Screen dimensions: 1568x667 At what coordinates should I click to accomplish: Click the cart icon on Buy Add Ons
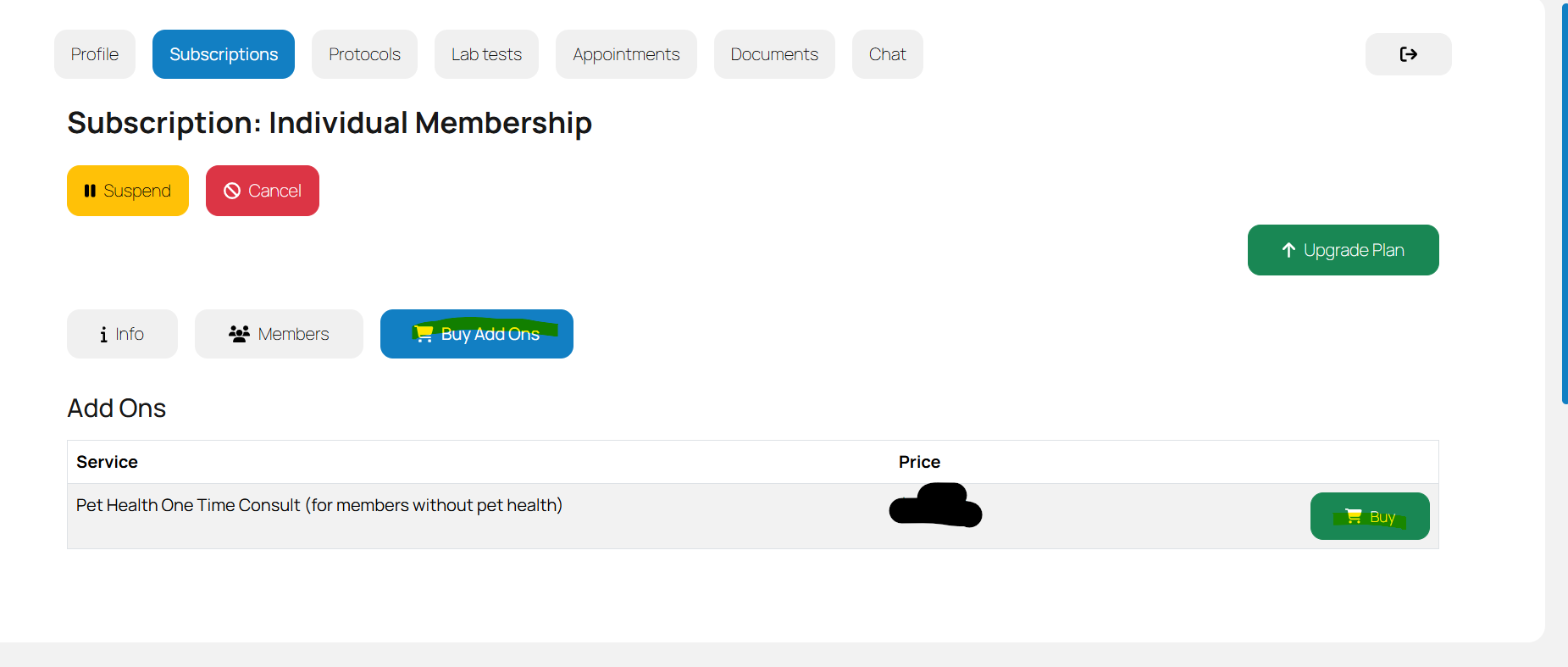click(x=424, y=334)
